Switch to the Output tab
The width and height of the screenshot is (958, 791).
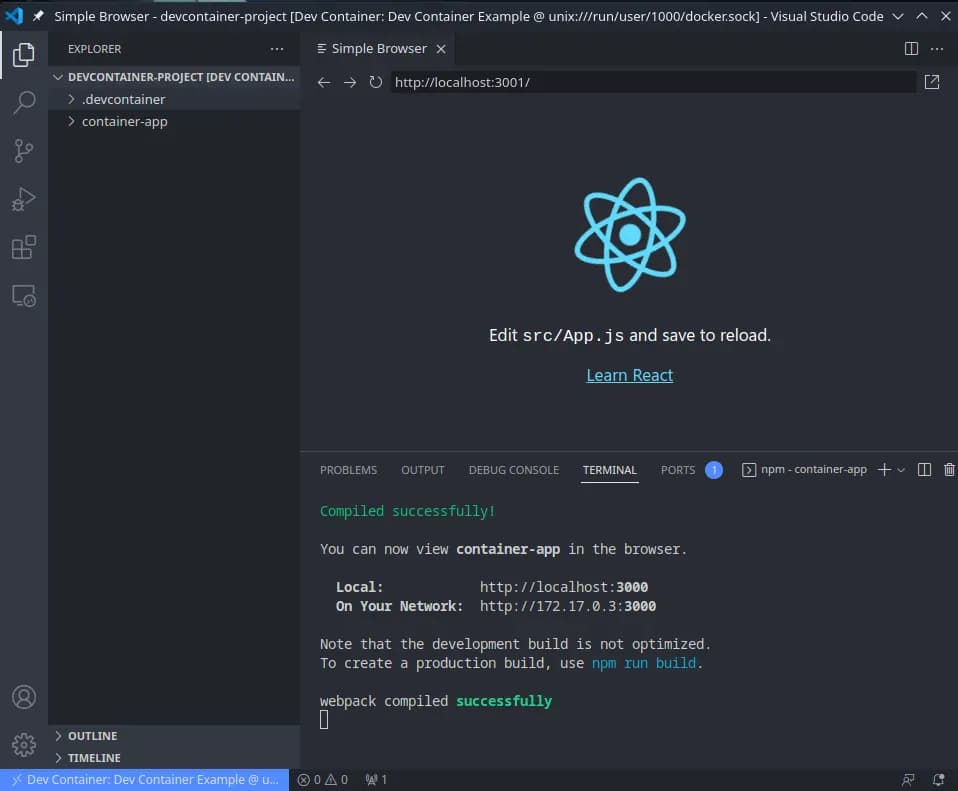coord(423,470)
